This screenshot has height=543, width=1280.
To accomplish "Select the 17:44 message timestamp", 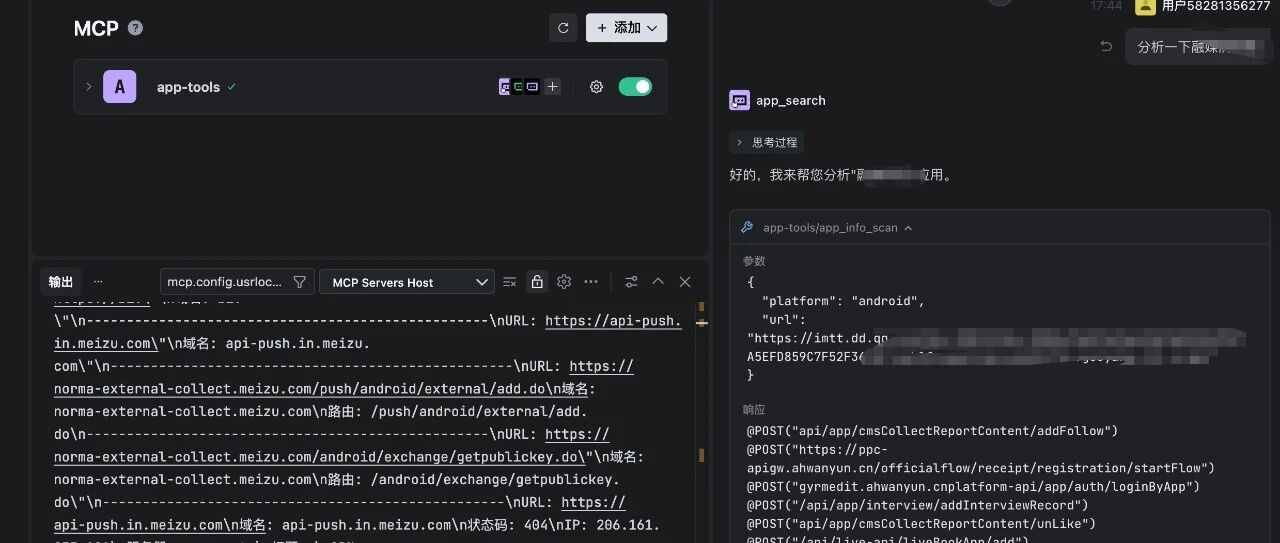I will coord(1106,6).
